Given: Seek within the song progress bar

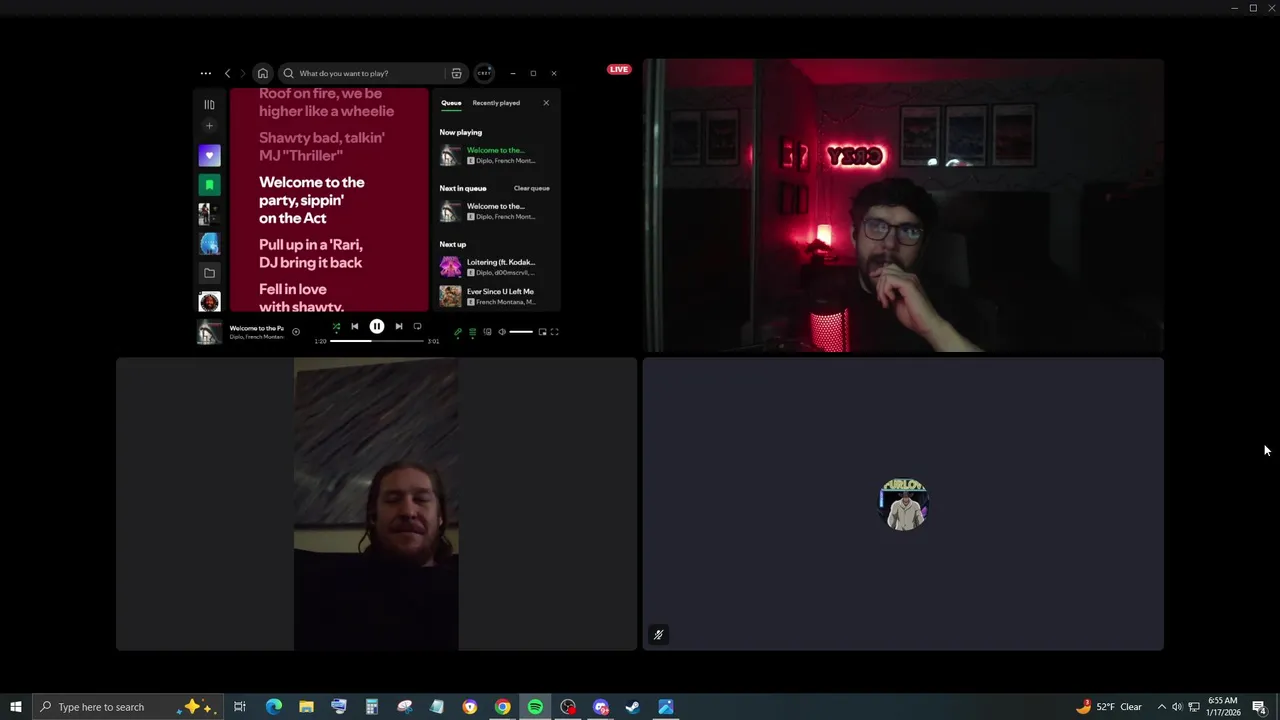Looking at the screenshot, I should (x=377, y=341).
